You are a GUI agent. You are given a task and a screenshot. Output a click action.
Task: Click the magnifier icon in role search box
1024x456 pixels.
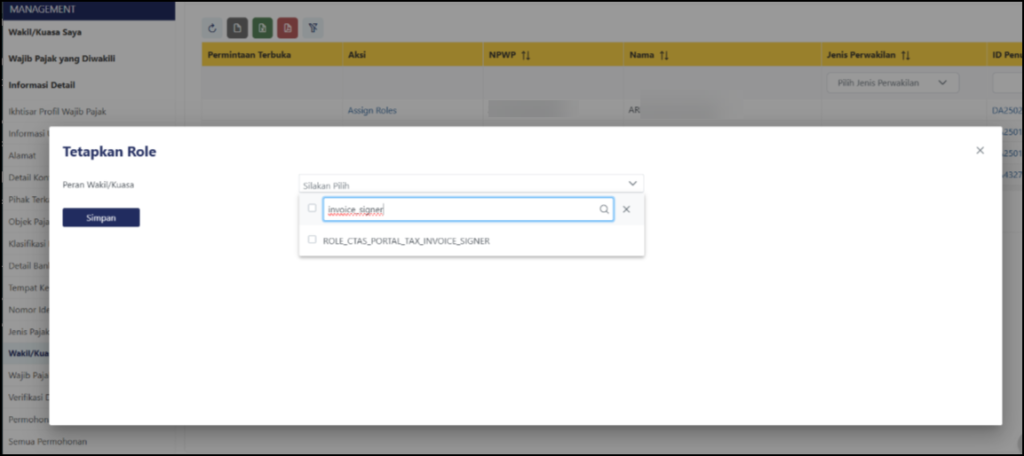pos(604,210)
